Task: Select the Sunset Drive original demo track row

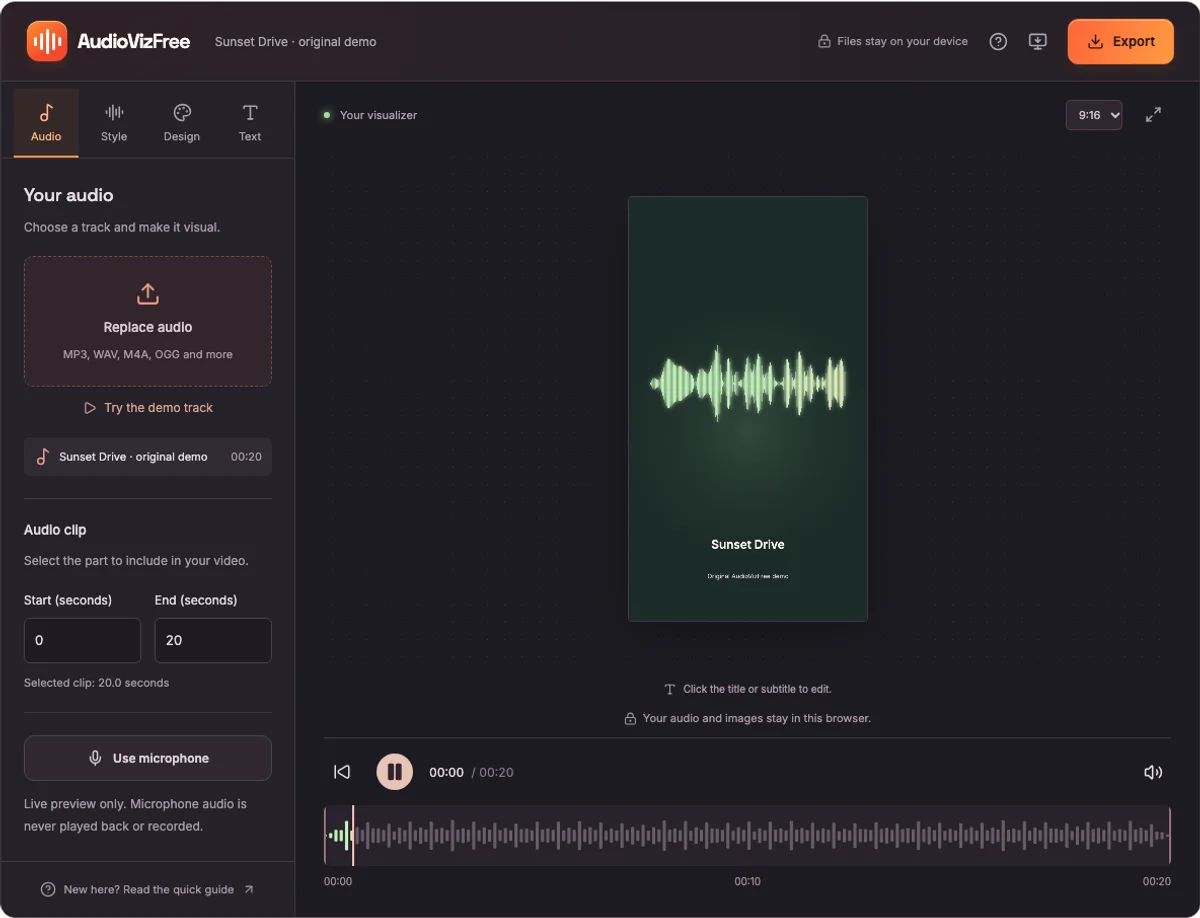Action: coord(148,456)
